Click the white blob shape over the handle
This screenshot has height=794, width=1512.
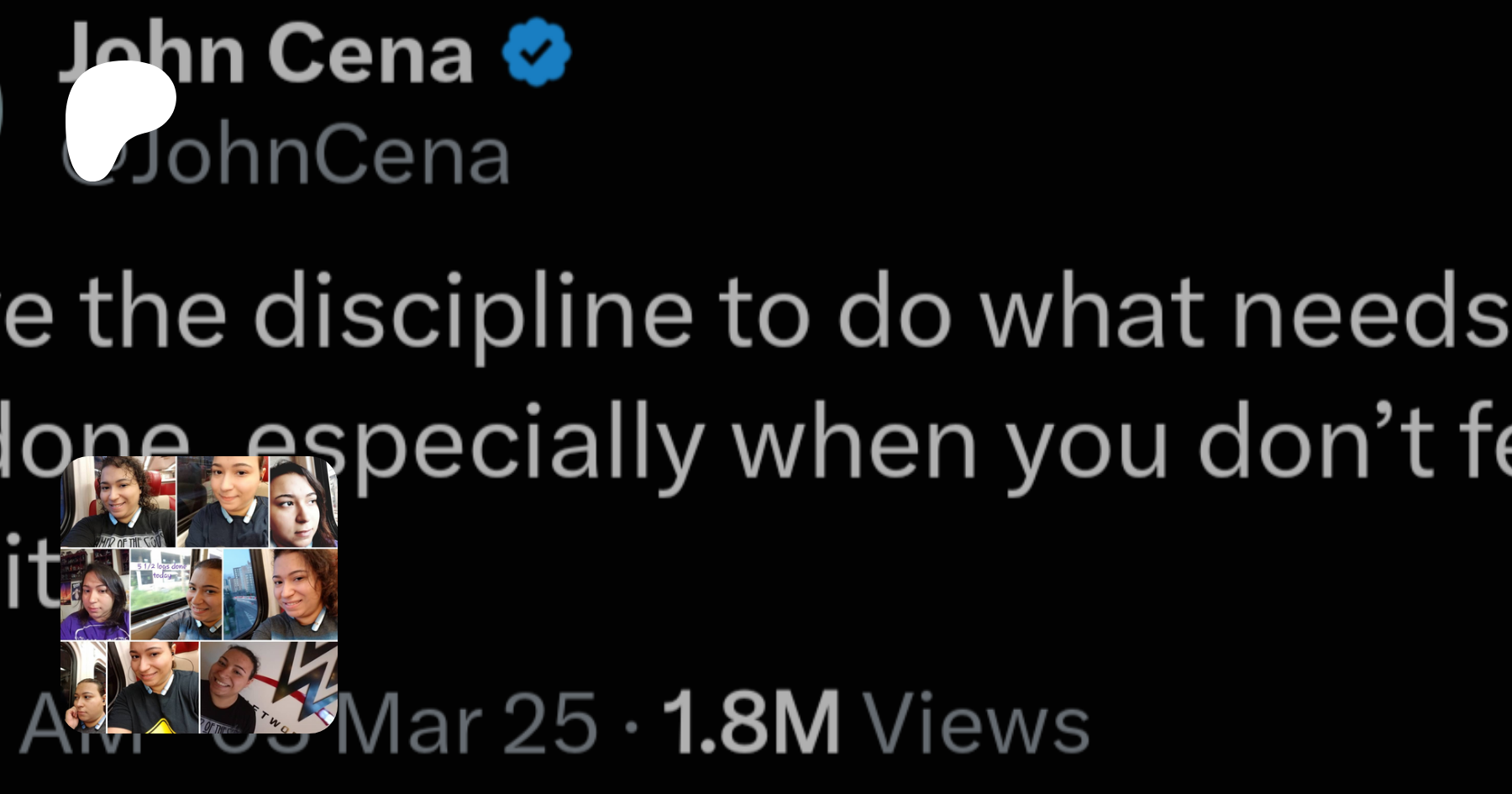click(x=116, y=113)
